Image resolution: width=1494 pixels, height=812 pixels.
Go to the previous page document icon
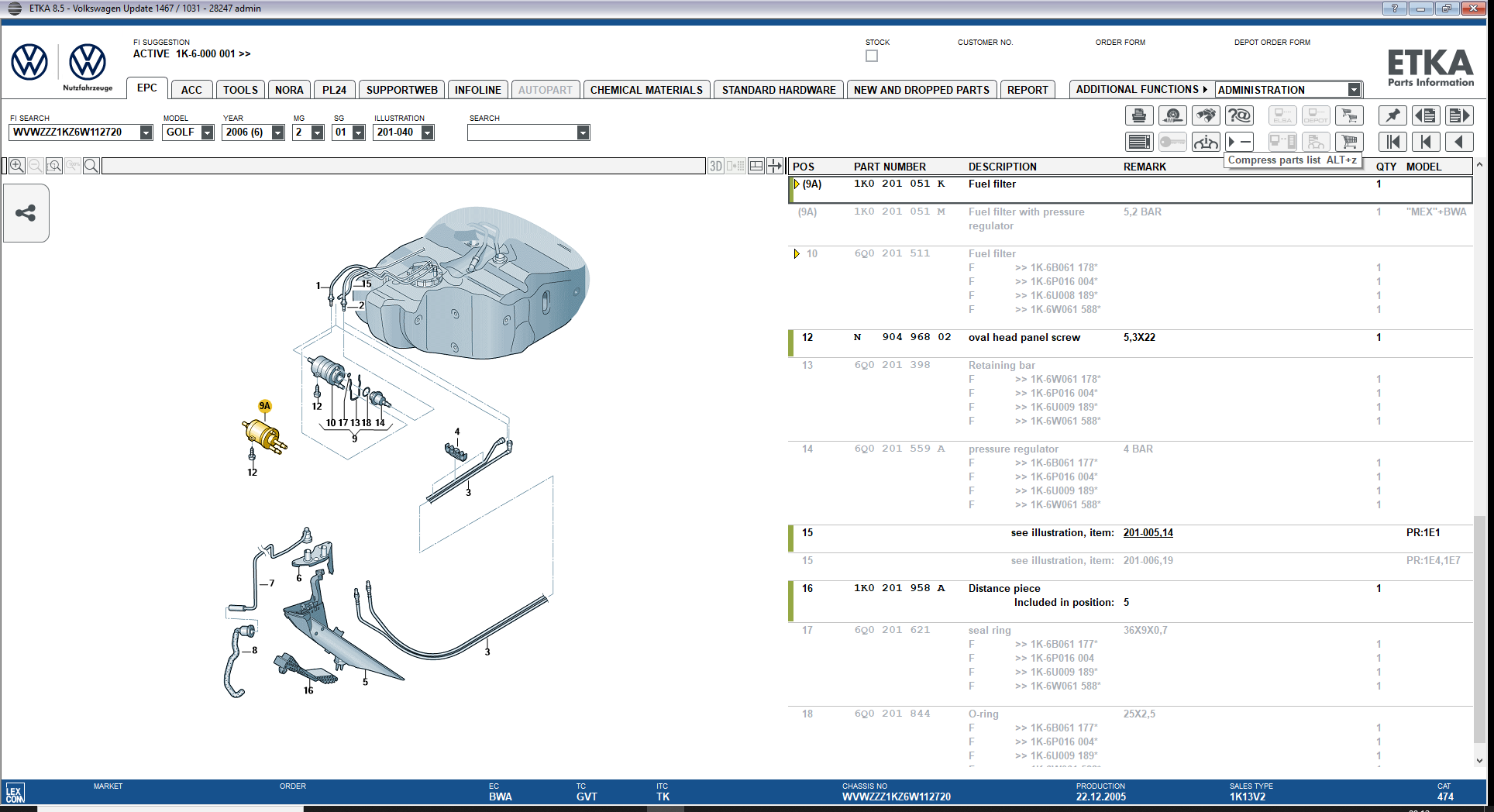[x=1426, y=115]
